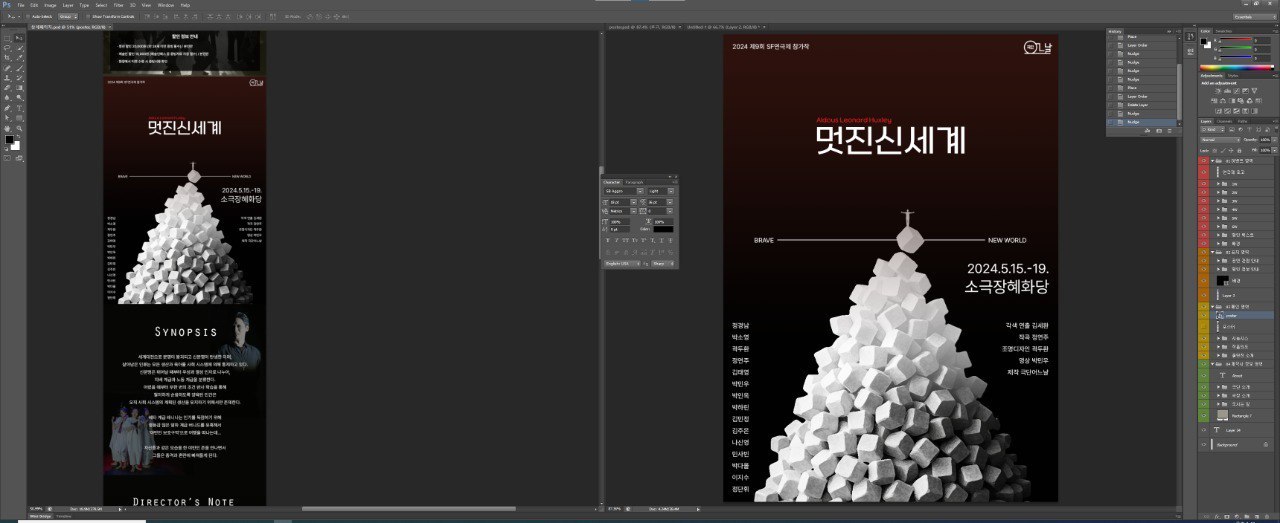Select the Eraser tool
Viewport: 1280px width, 523px height.
click(x=7, y=87)
